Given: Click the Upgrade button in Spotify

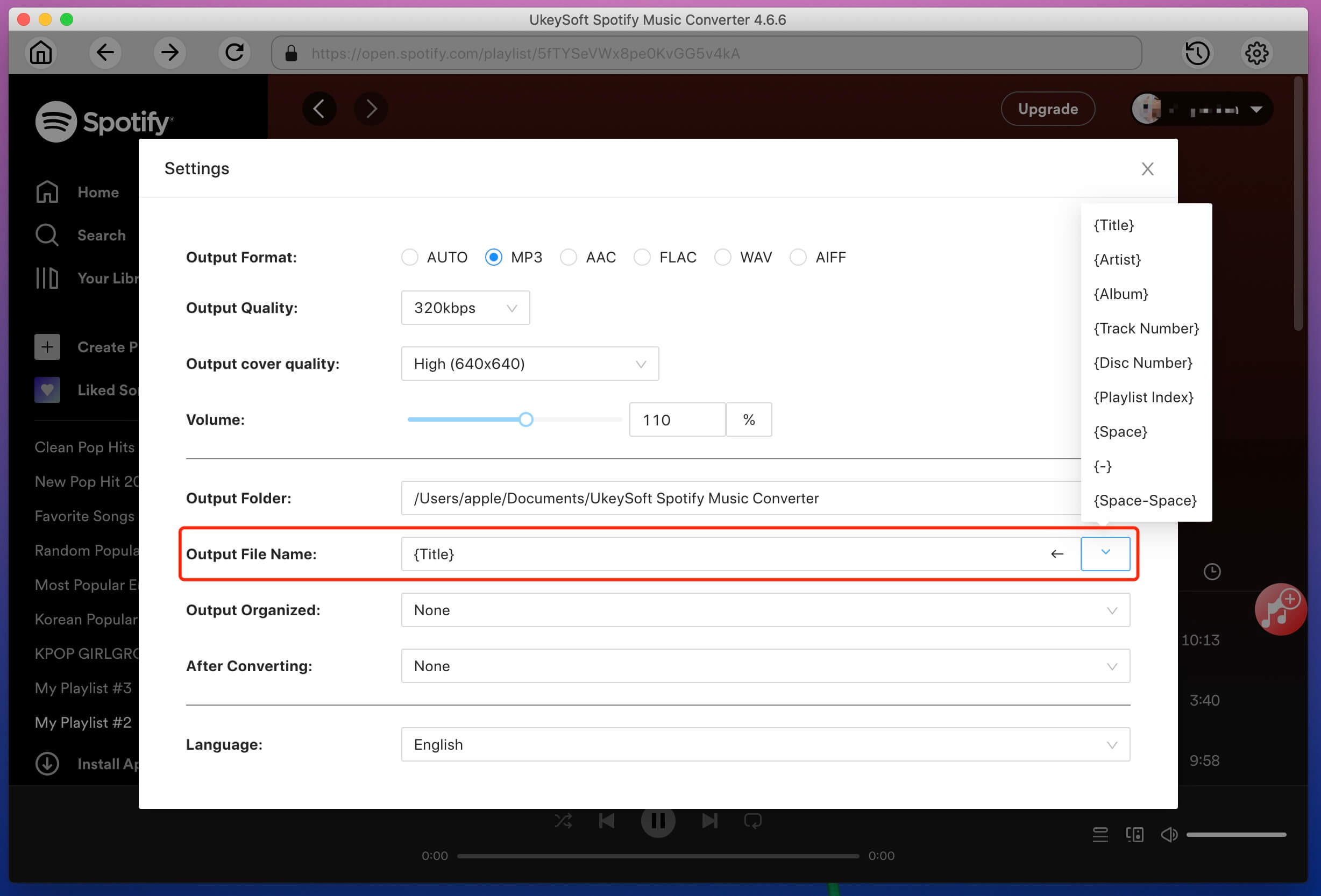Looking at the screenshot, I should [1048, 108].
